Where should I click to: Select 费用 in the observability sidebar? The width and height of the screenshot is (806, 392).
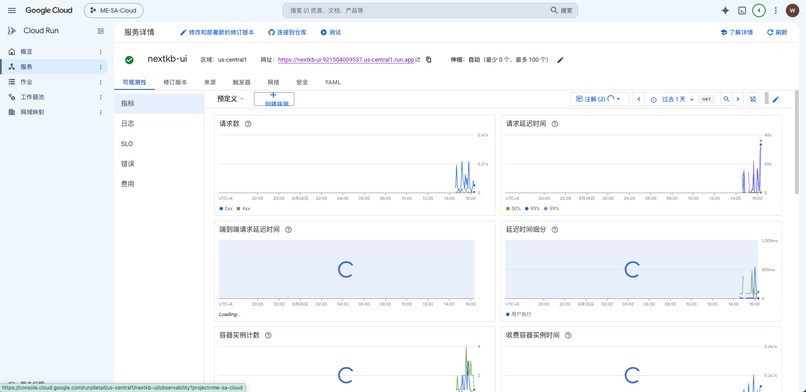point(159,184)
